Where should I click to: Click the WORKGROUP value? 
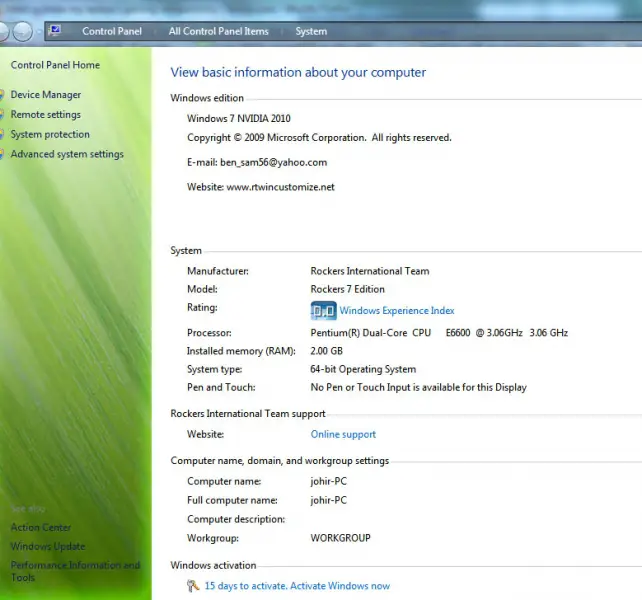point(340,538)
